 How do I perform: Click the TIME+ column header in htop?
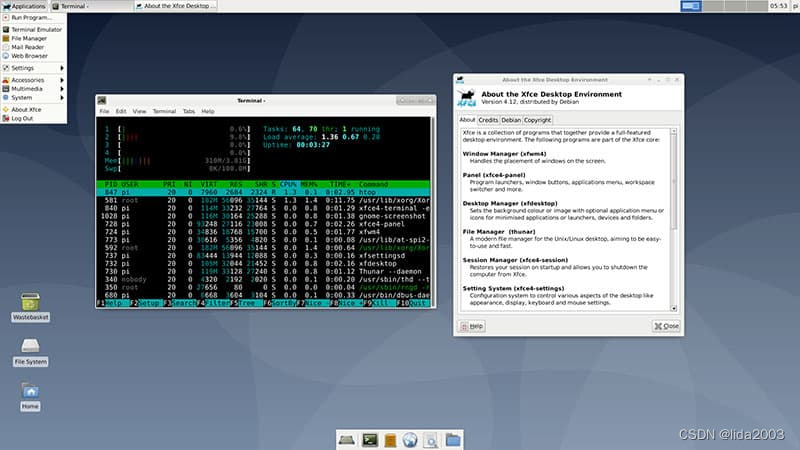pyautogui.click(x=340, y=184)
